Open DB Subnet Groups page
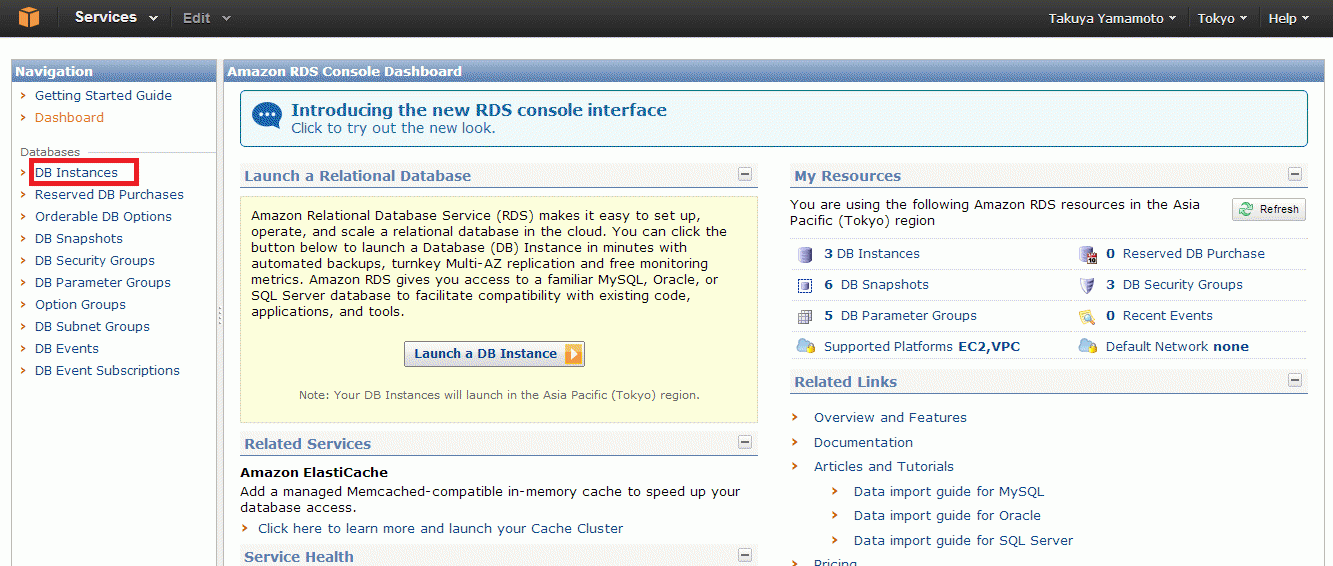The height and width of the screenshot is (566, 1333). pos(92,327)
